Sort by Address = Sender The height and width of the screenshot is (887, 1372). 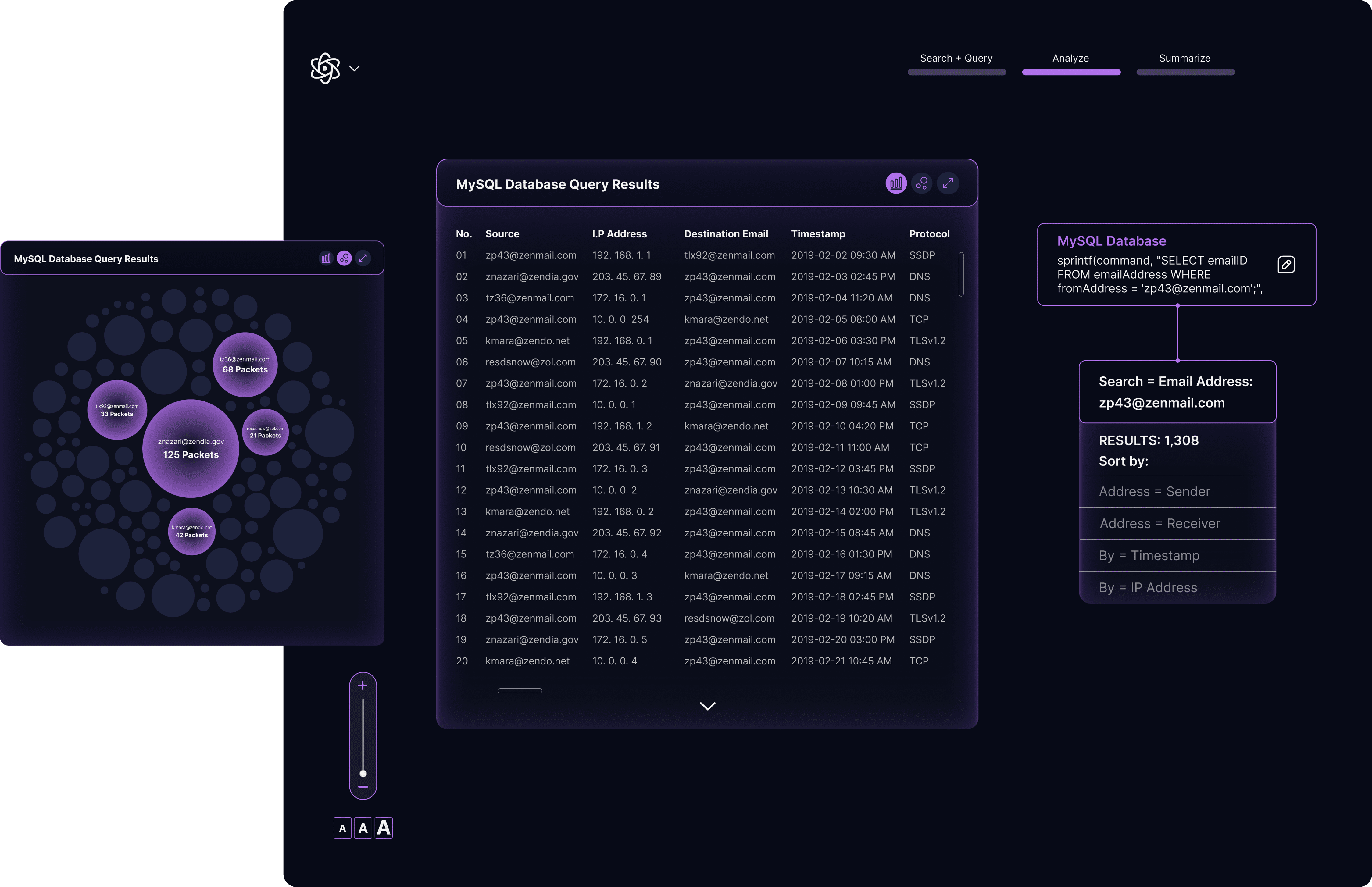pyautogui.click(x=1177, y=491)
